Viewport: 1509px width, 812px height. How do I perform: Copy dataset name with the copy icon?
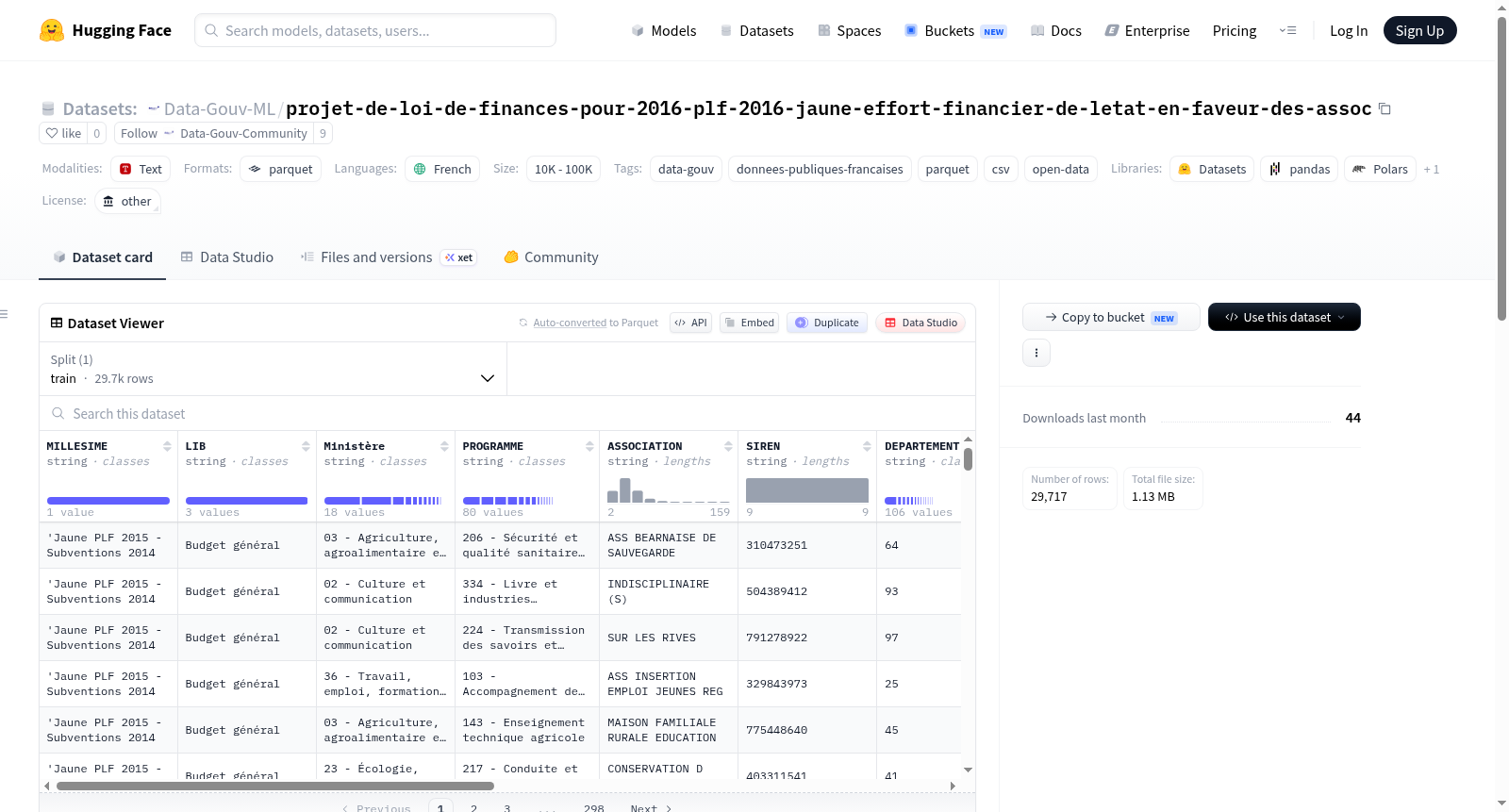pos(1385,108)
